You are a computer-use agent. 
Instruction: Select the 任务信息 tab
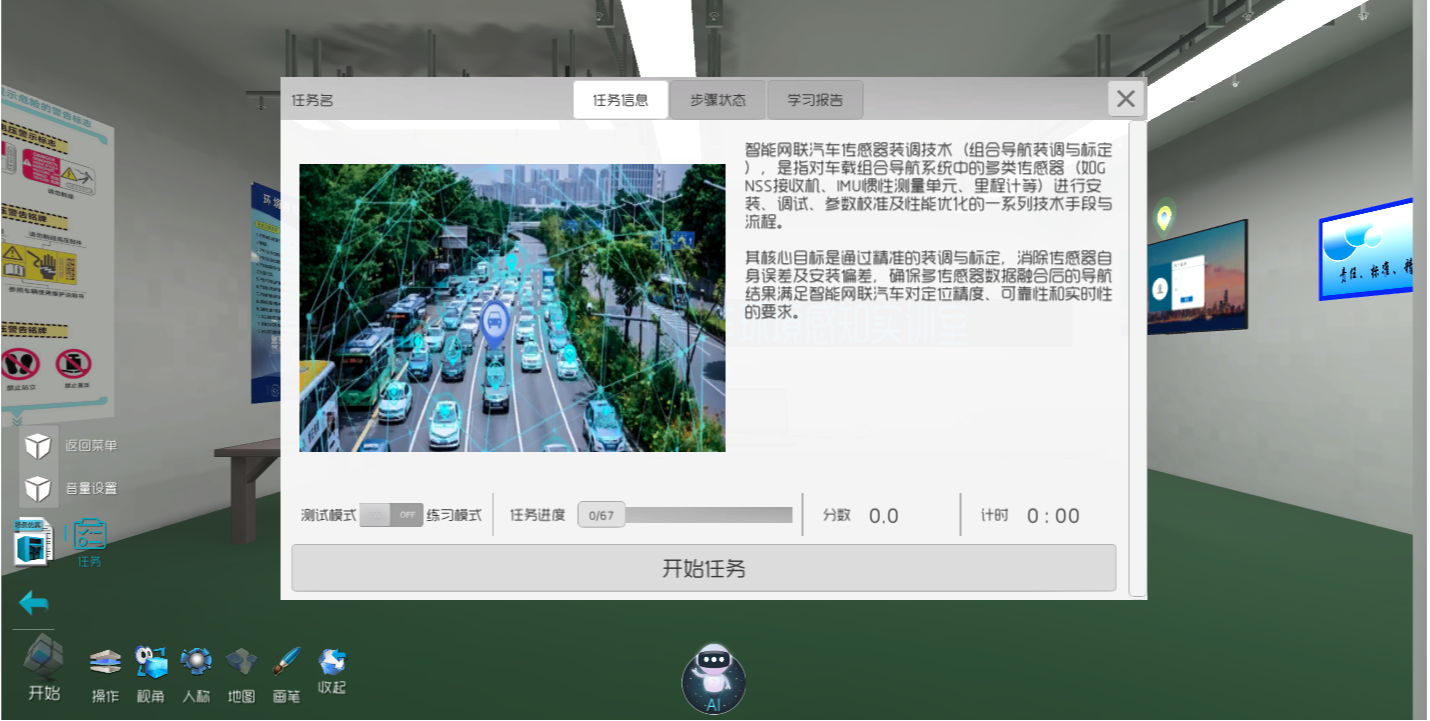[620, 100]
